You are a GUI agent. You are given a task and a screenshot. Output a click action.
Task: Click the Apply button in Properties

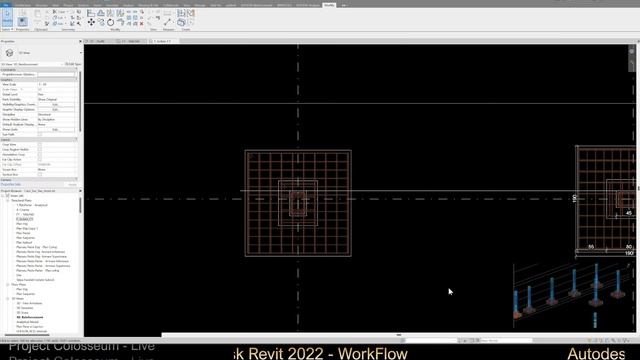(72, 184)
